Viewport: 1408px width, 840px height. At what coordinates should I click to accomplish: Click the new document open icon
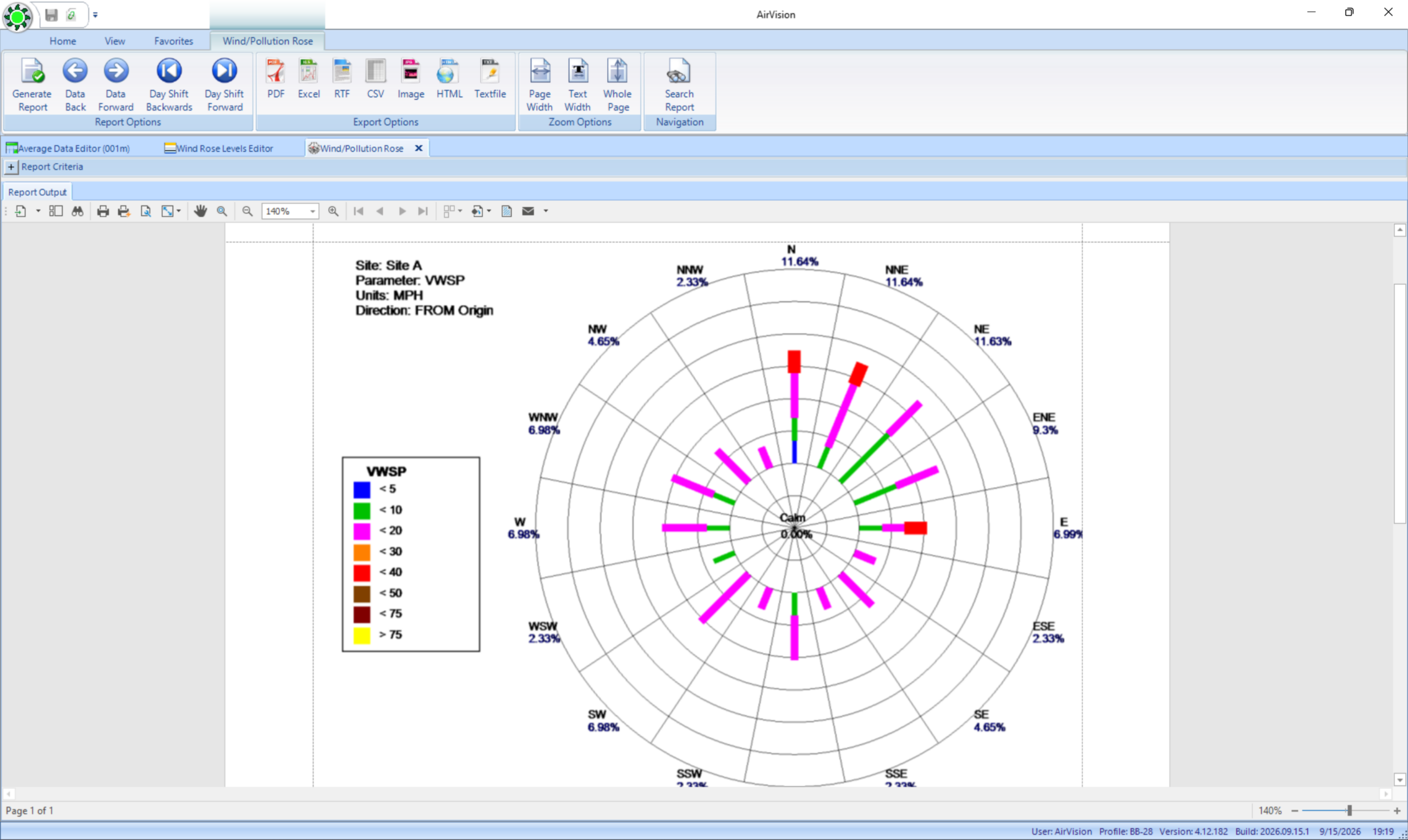coord(20,211)
